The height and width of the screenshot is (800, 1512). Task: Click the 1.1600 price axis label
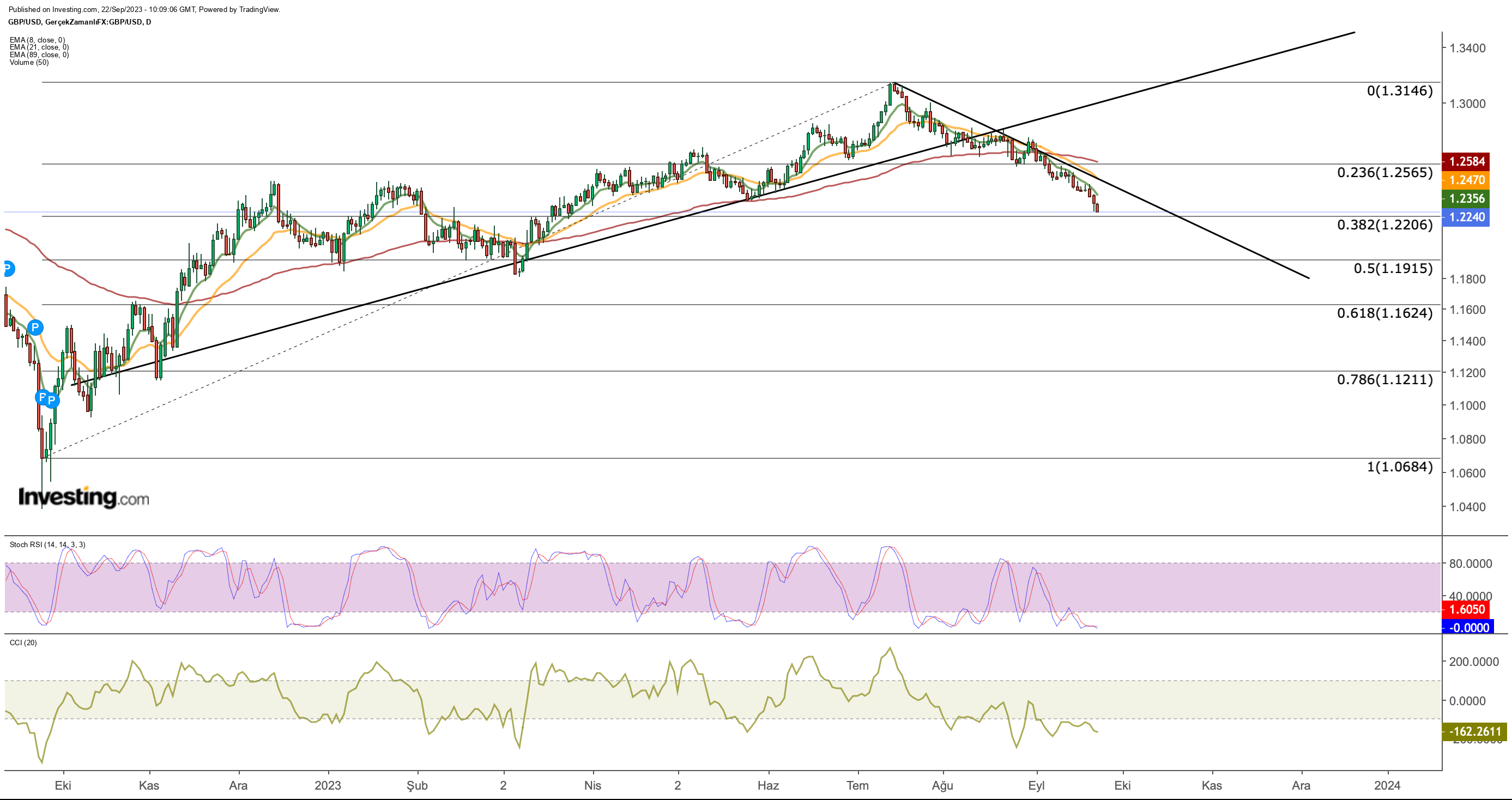tap(1467, 310)
